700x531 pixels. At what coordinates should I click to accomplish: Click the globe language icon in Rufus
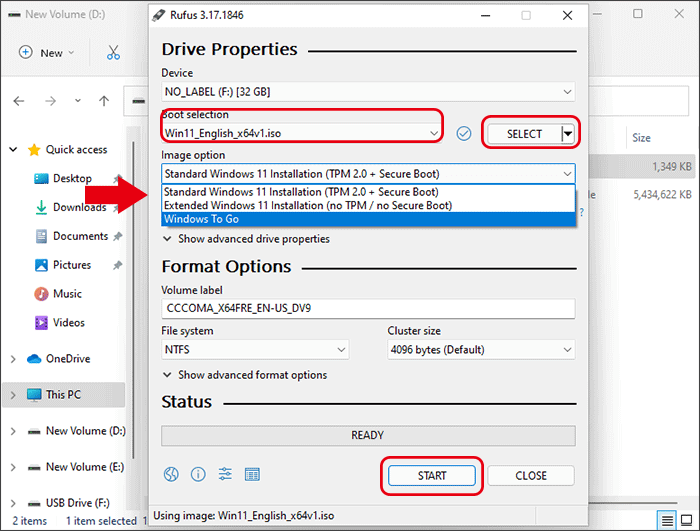(171, 474)
